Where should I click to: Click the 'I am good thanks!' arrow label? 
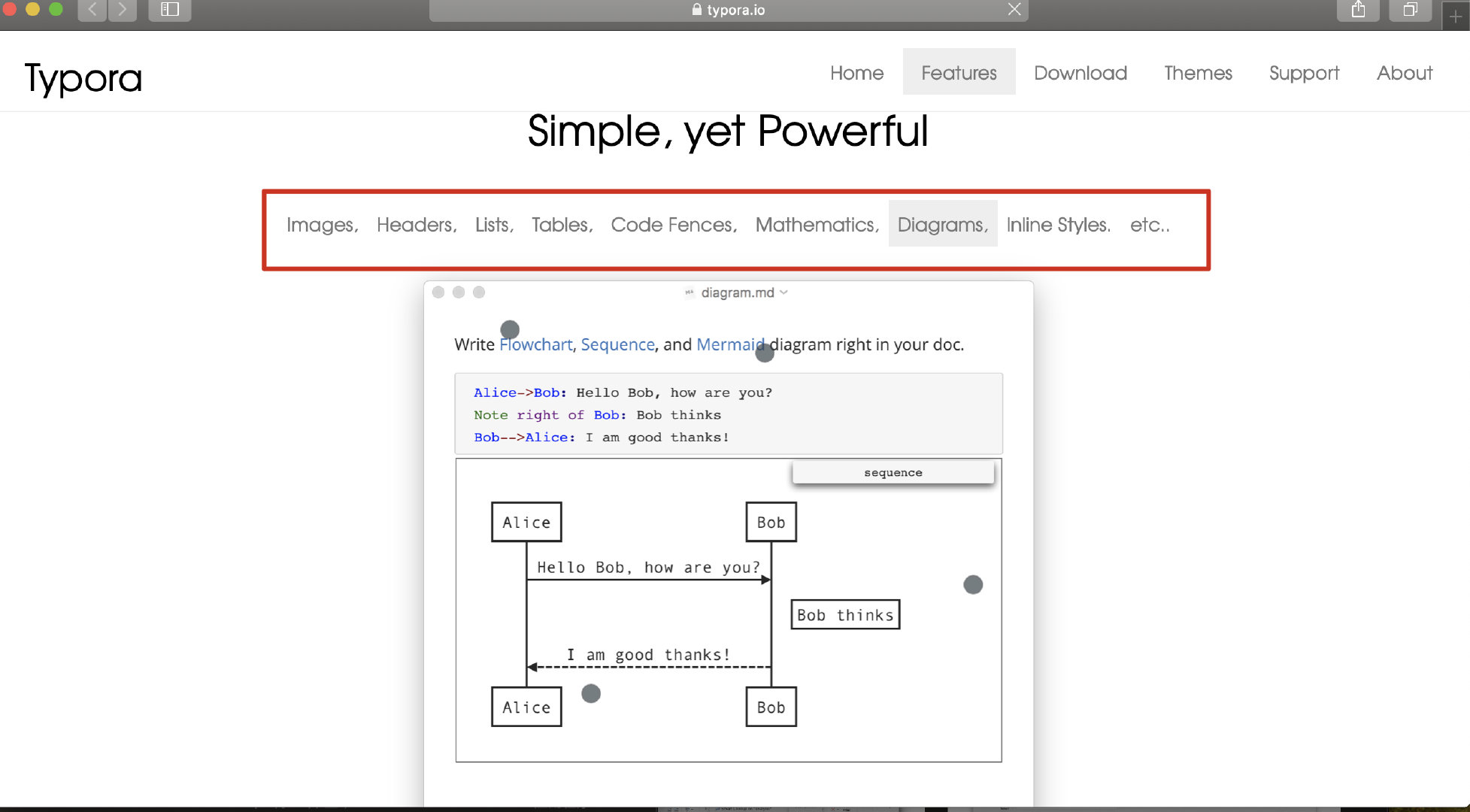tap(648, 655)
